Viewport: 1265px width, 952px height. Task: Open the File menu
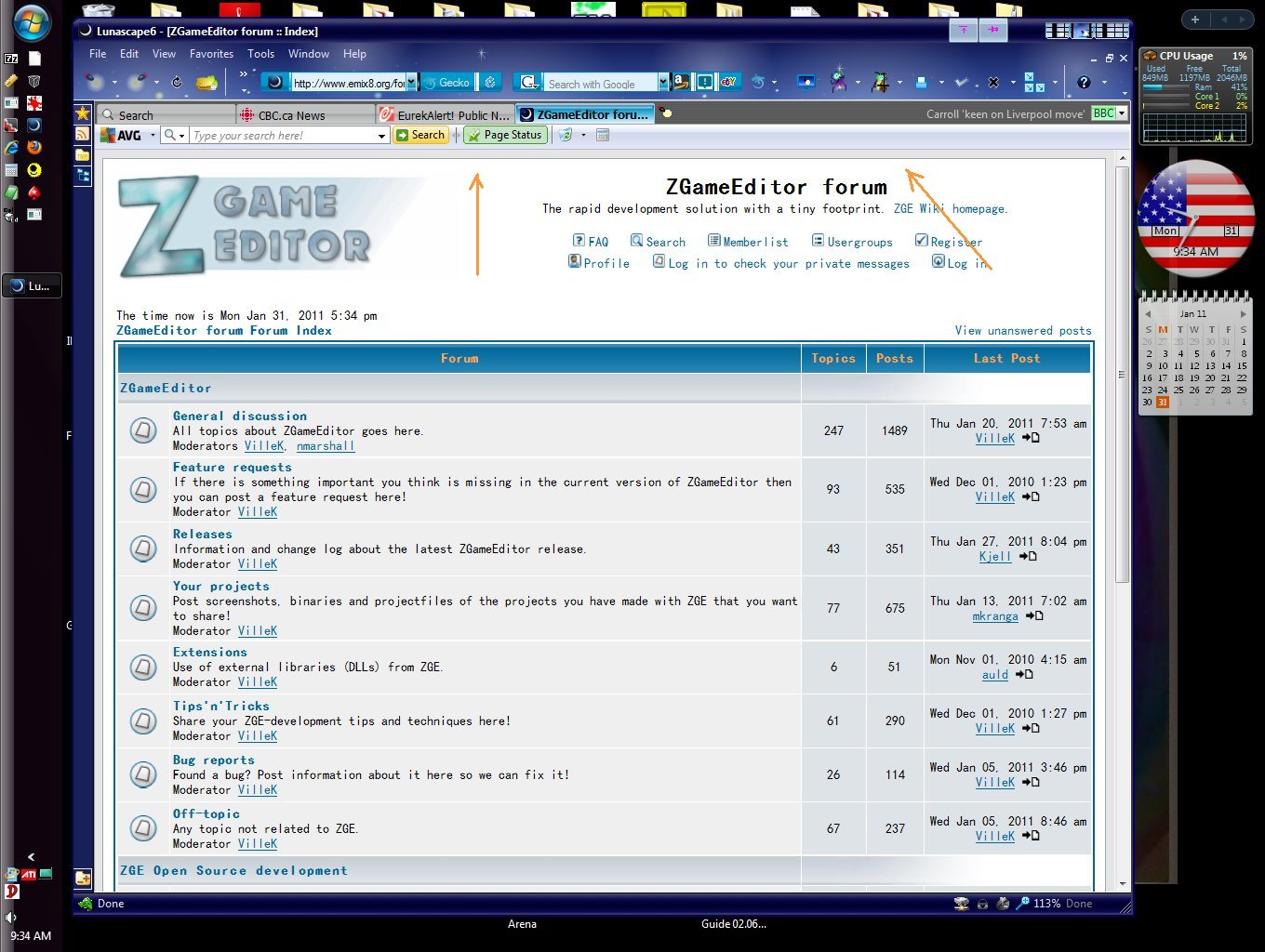(98, 54)
